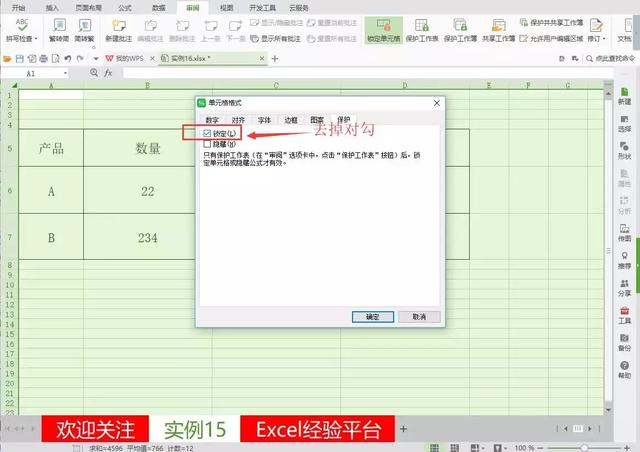Switch to normal view icon in status bar

tap(434, 448)
